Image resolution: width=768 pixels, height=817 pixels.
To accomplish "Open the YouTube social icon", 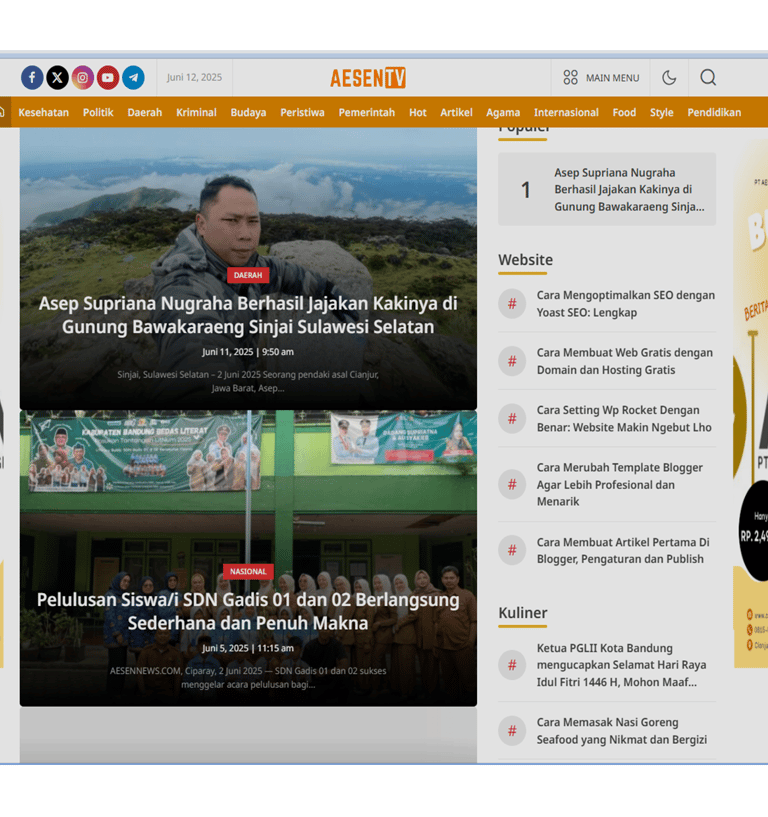I will [x=108, y=78].
